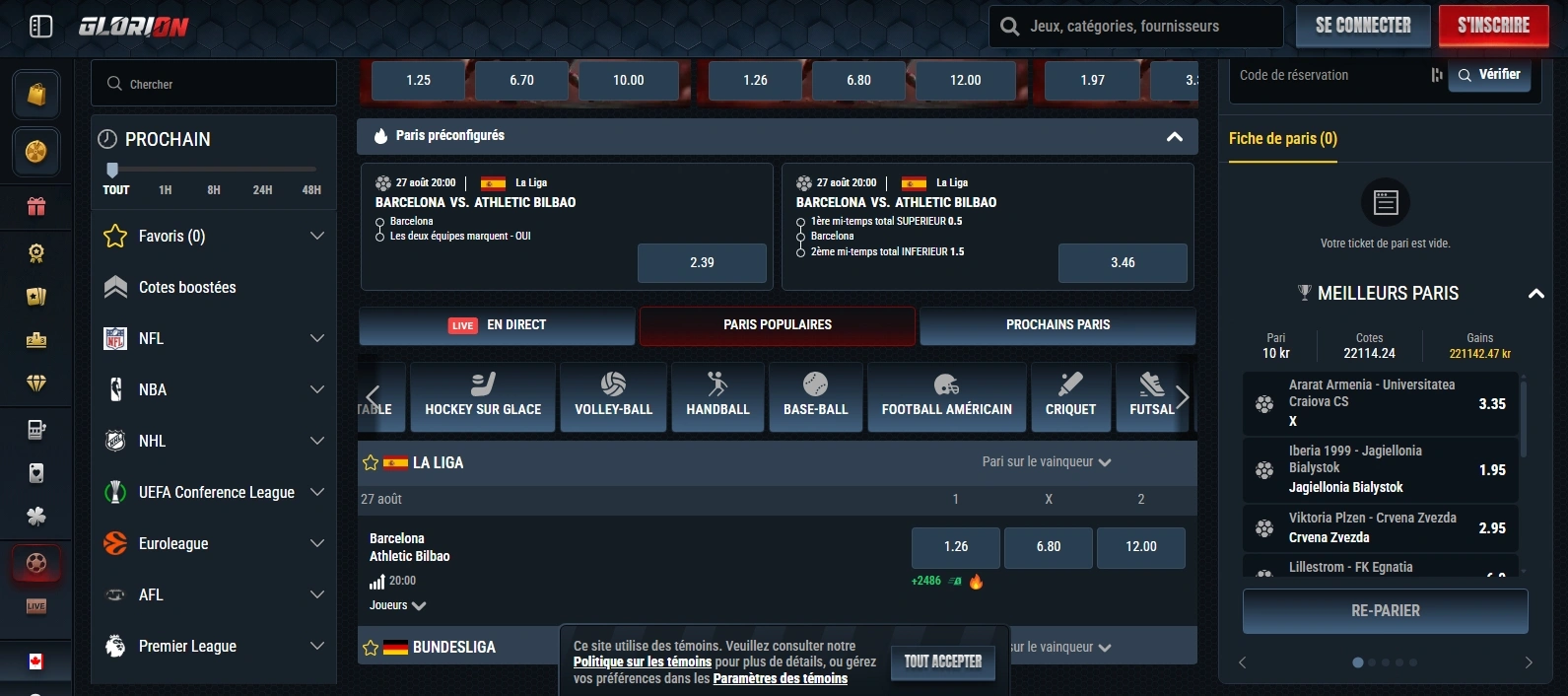Select the red soccer ball sports icon
The width and height of the screenshot is (1568, 696).
(36, 563)
